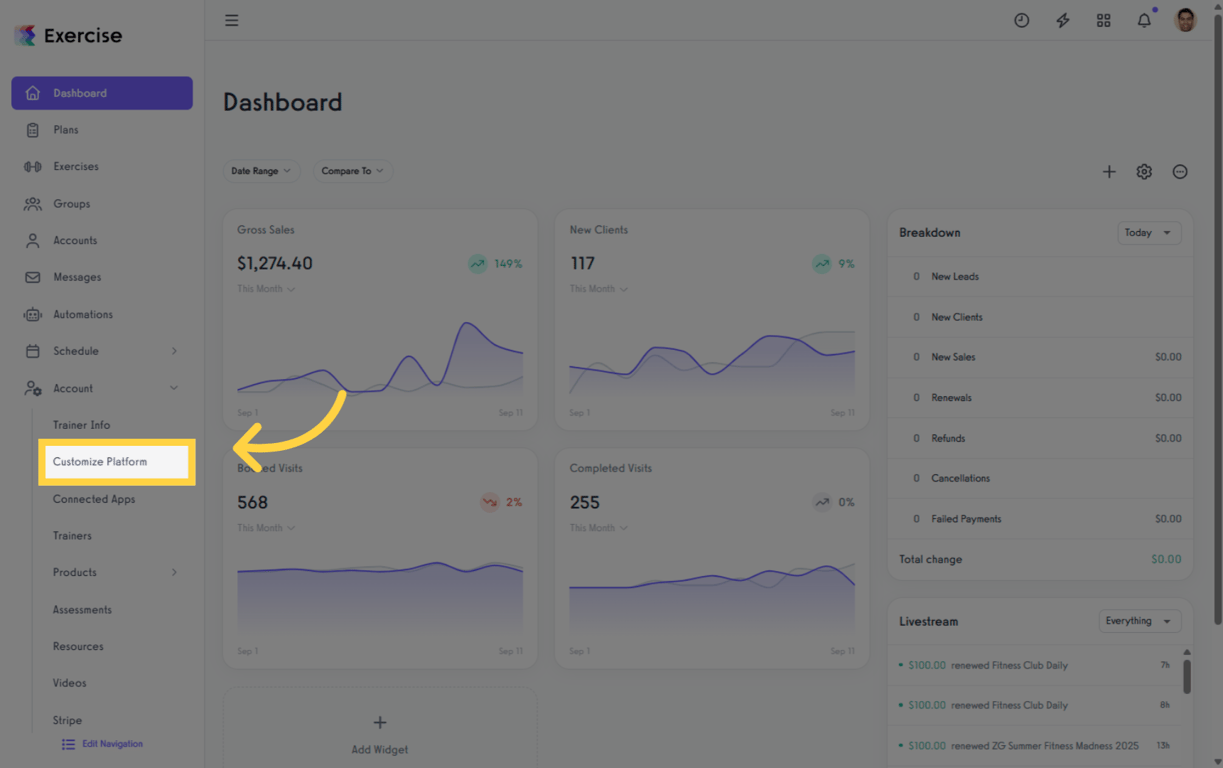Change the Breakdown filter from Today
Image resolution: width=1223 pixels, height=768 pixels.
(x=1148, y=232)
